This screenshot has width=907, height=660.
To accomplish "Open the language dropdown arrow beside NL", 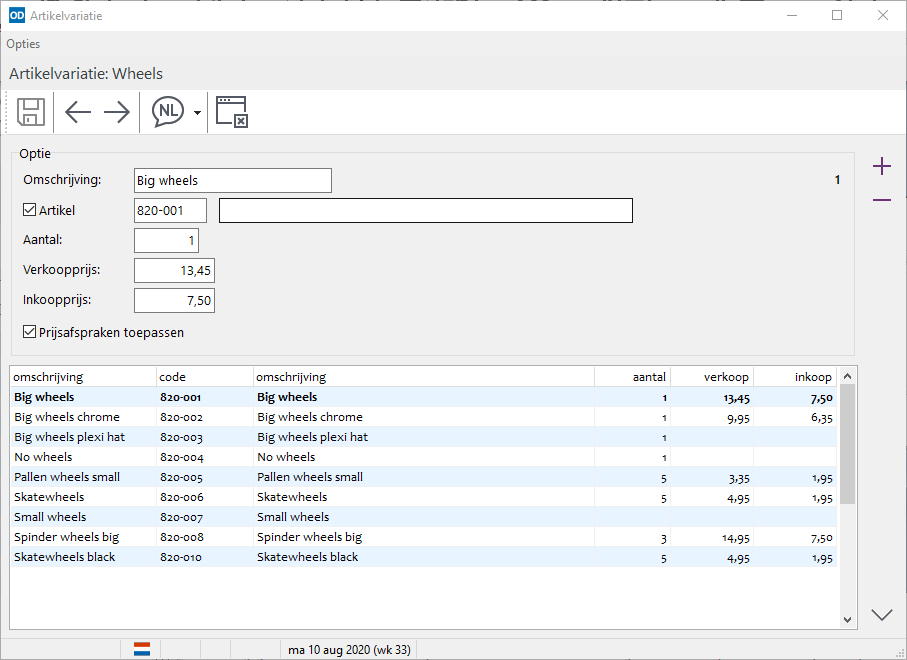I will [x=197, y=113].
